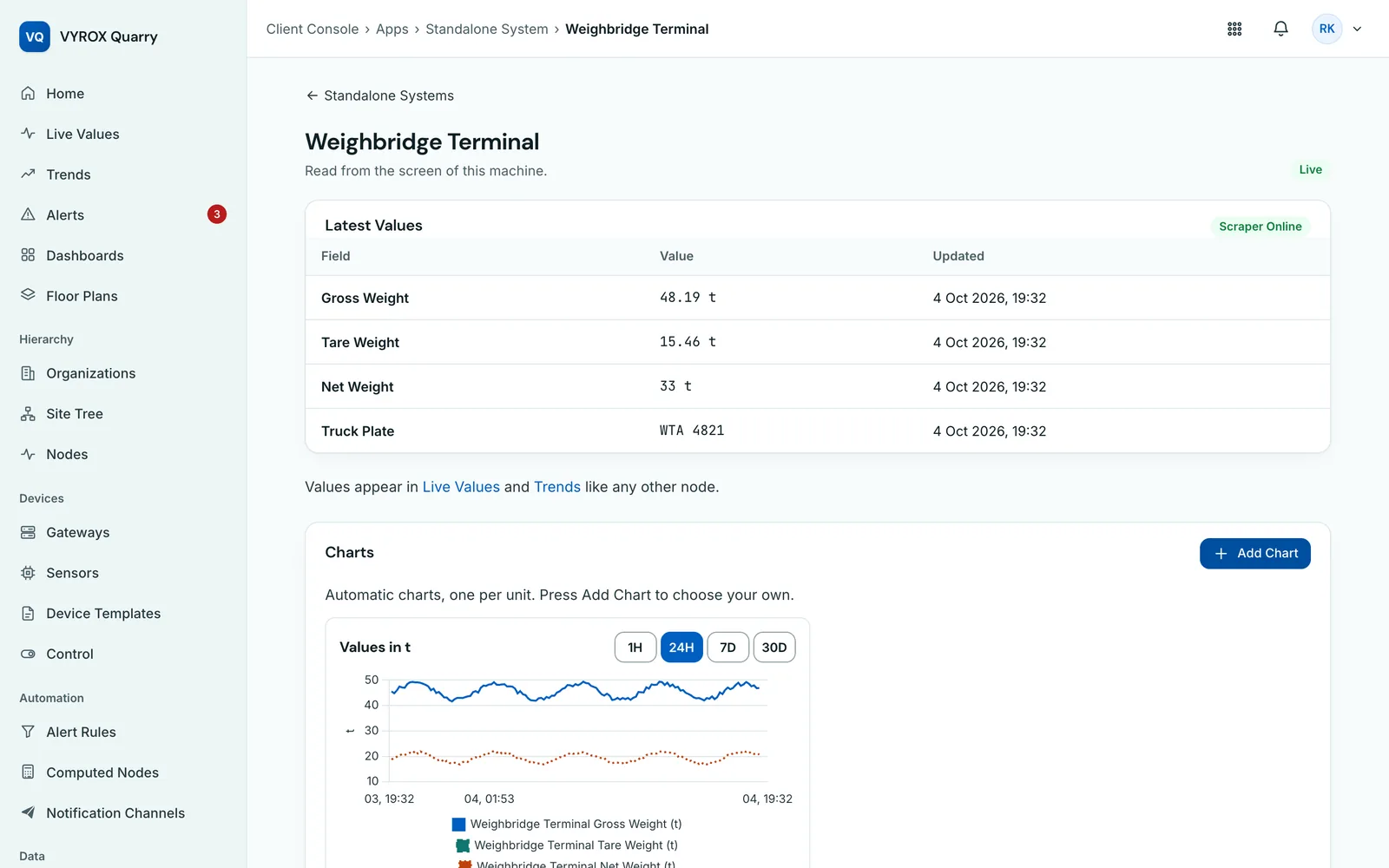Select 24H chart range

coord(681,648)
